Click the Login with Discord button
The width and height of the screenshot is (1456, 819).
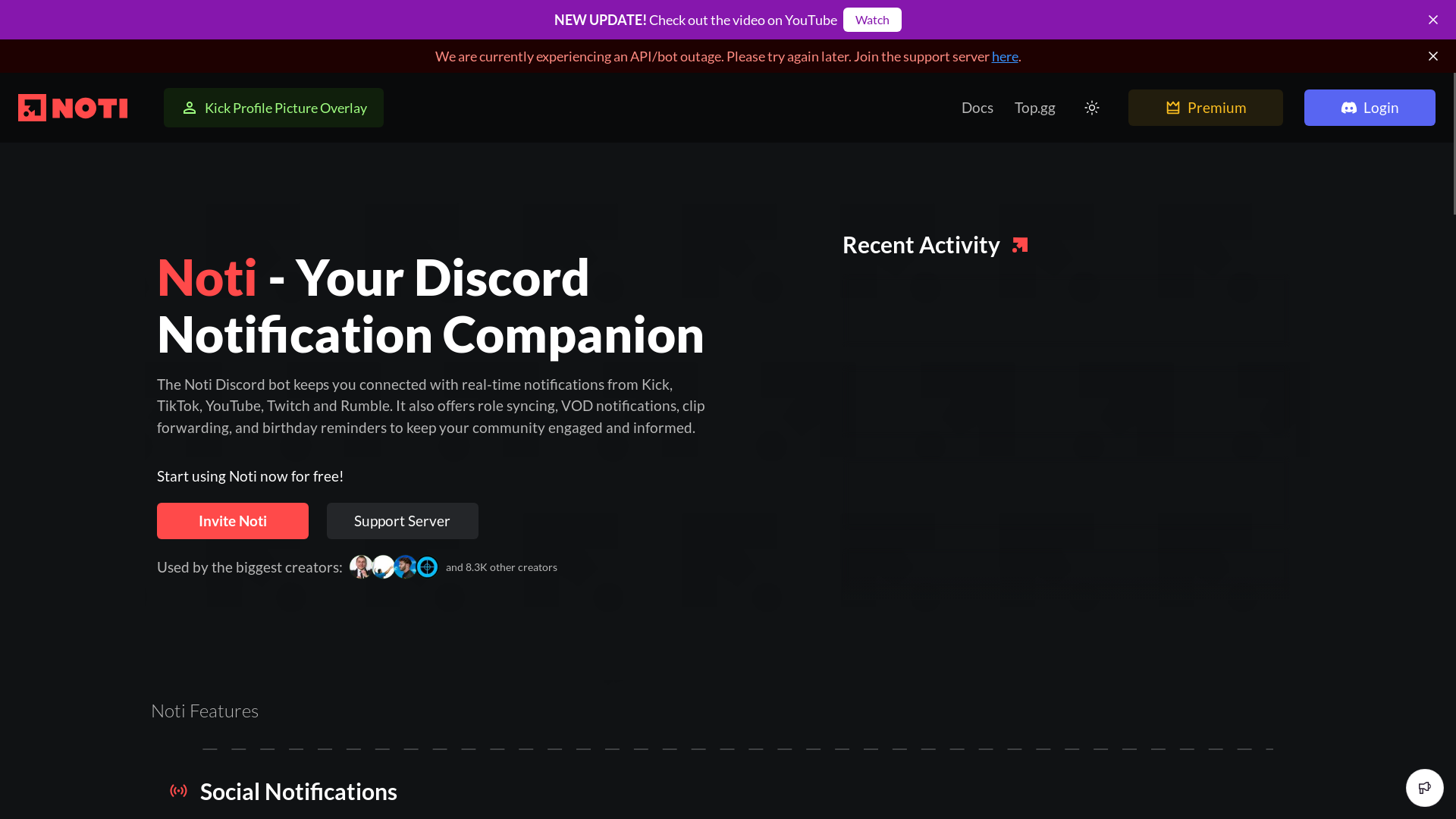click(1370, 108)
